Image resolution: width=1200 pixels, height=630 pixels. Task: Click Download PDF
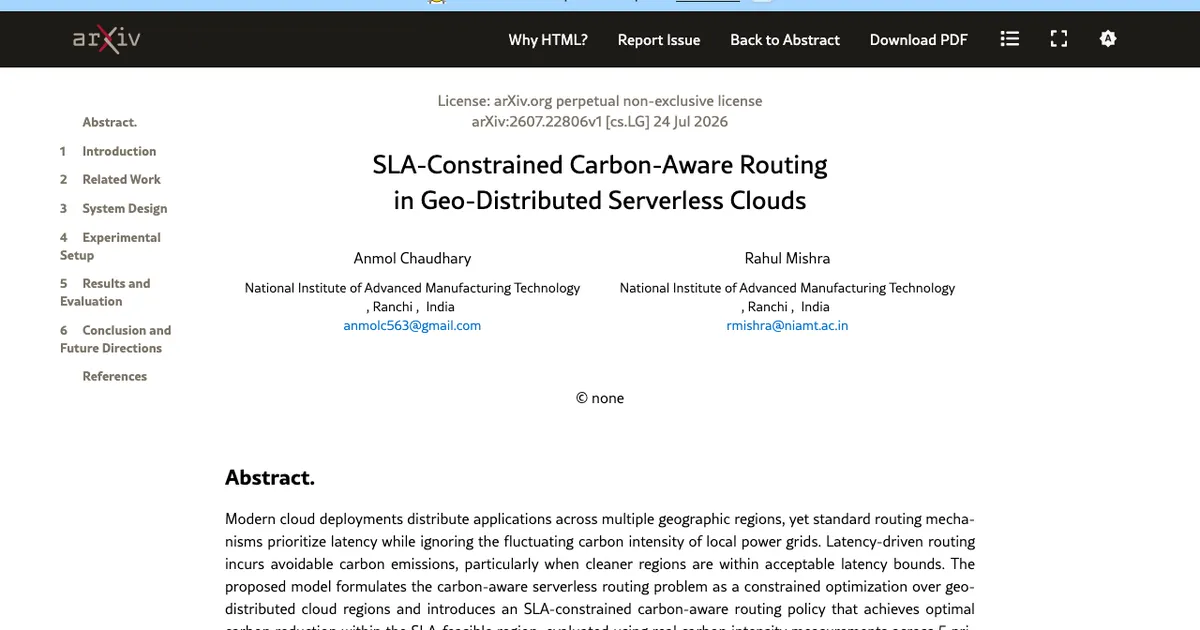919,40
